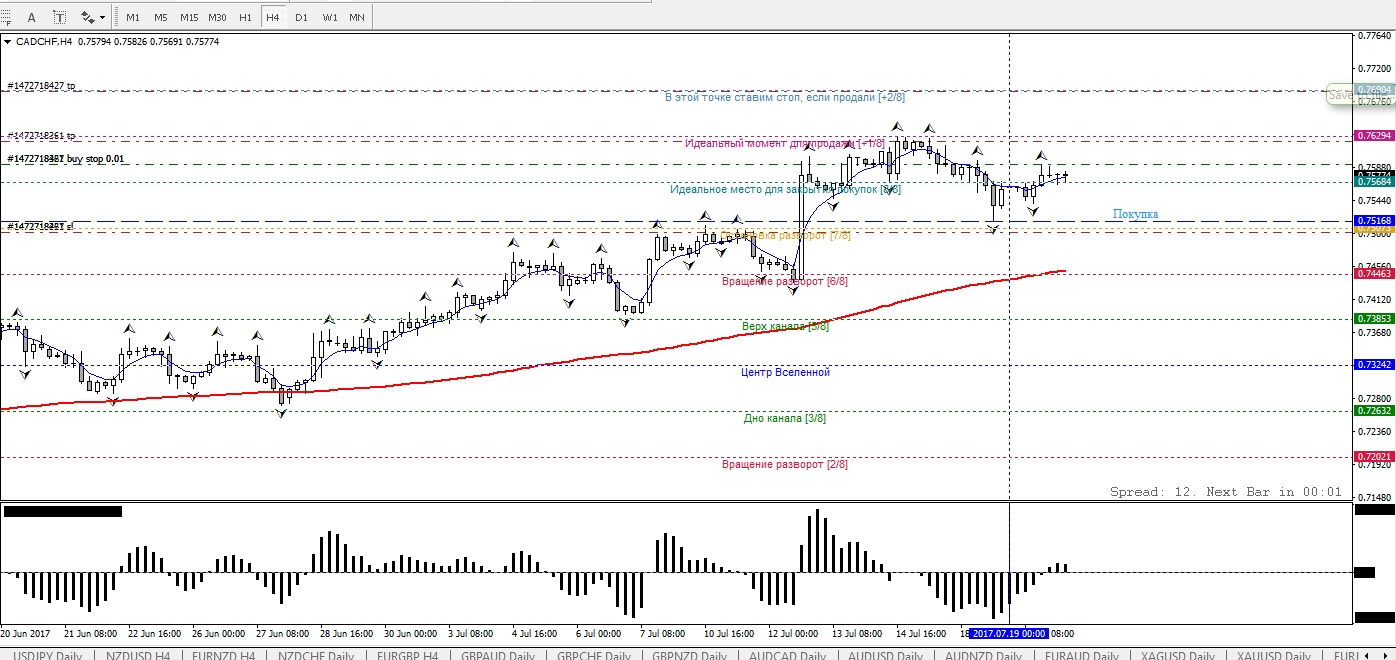
Task: Click the #1472718327 sl order label
Action: [x=41, y=227]
